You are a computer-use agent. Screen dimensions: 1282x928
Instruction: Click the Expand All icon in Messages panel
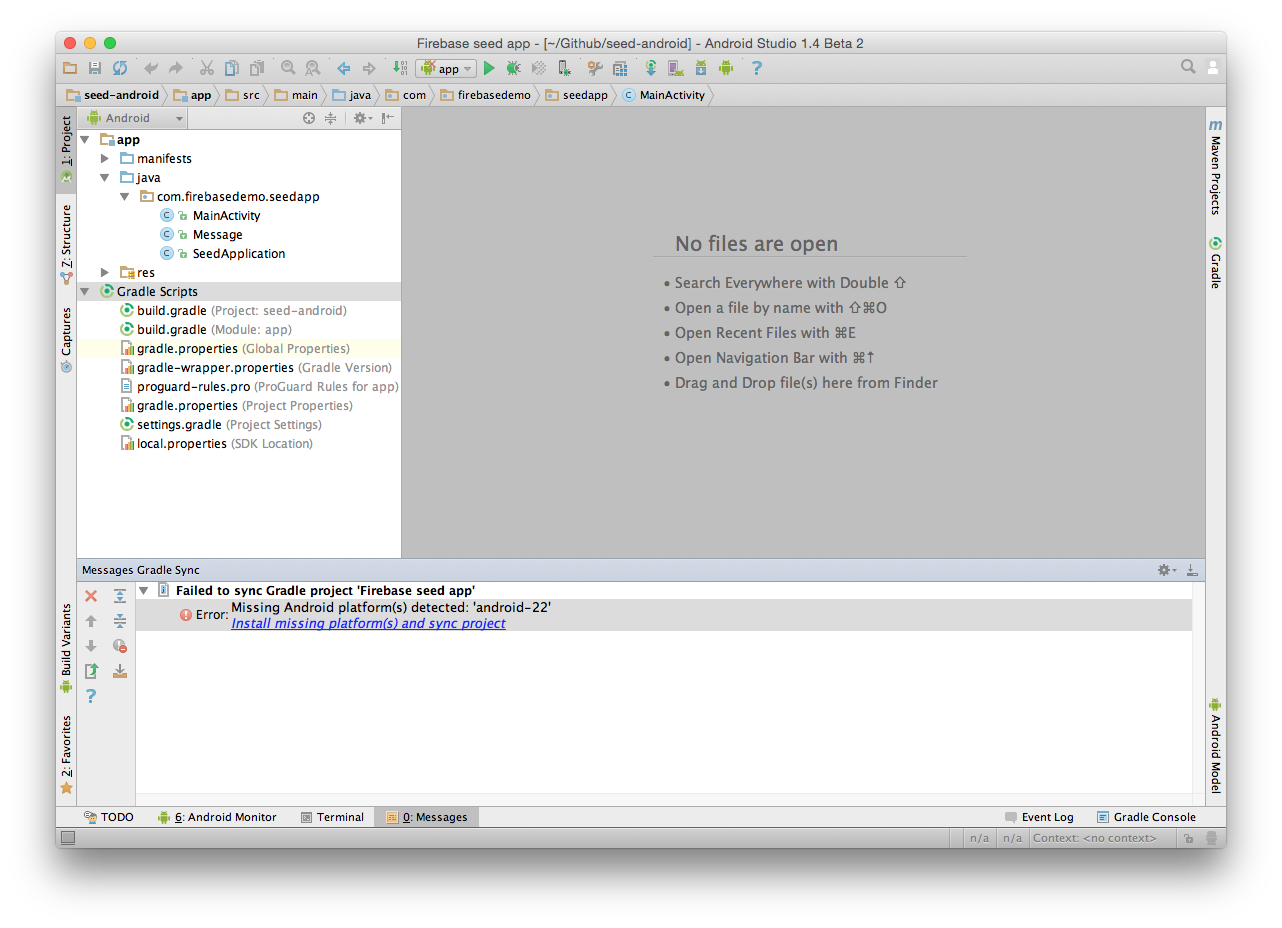click(x=120, y=596)
